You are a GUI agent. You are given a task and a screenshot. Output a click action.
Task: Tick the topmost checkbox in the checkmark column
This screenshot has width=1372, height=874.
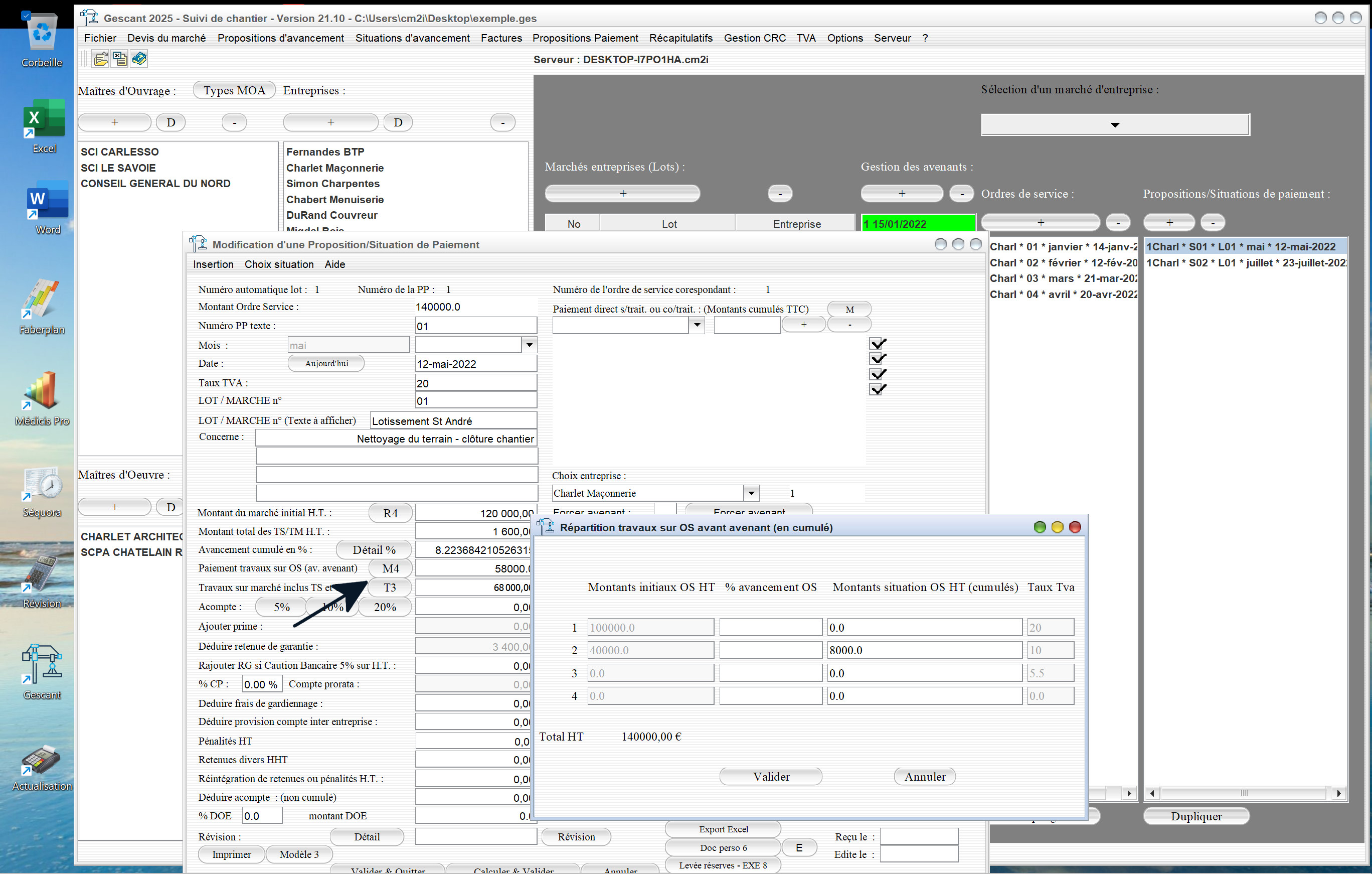tap(878, 343)
